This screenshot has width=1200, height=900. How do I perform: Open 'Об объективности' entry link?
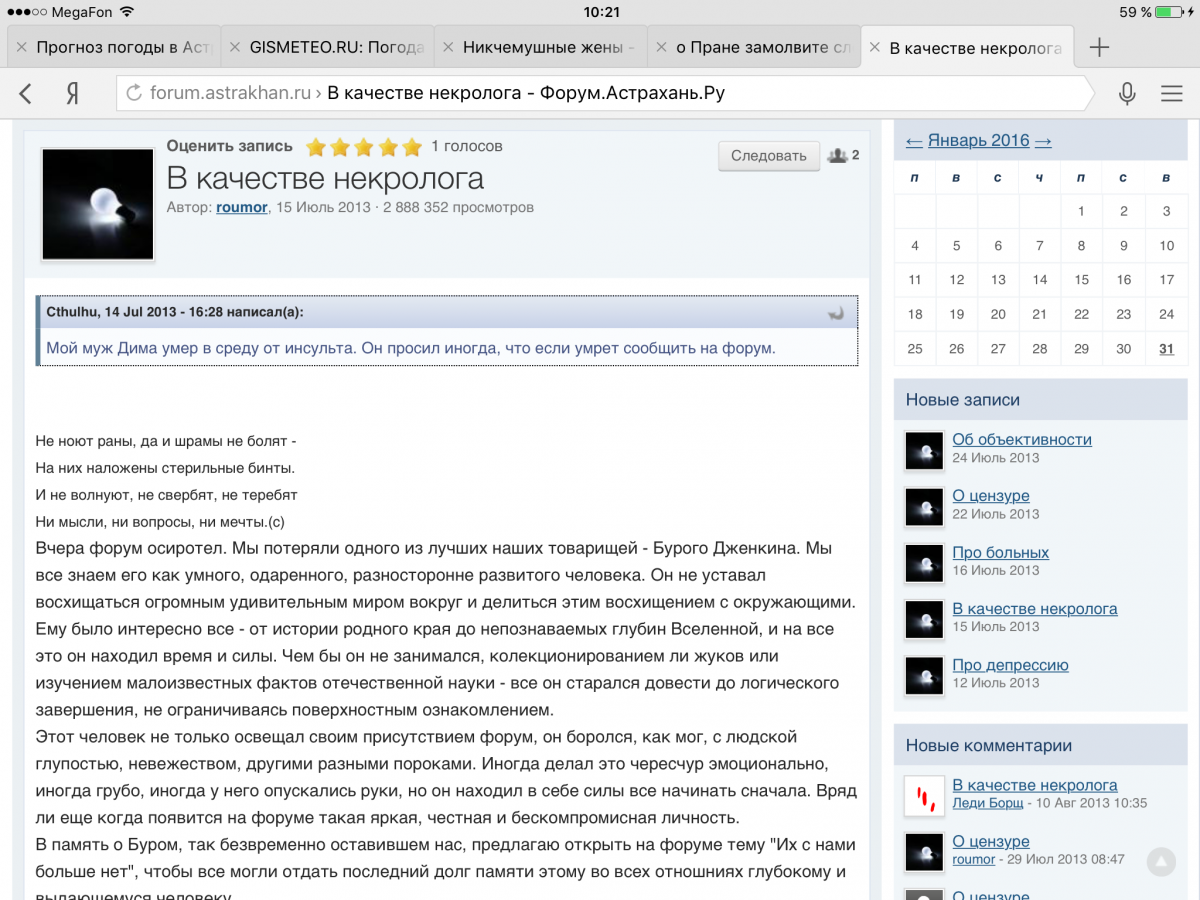(x=1022, y=440)
